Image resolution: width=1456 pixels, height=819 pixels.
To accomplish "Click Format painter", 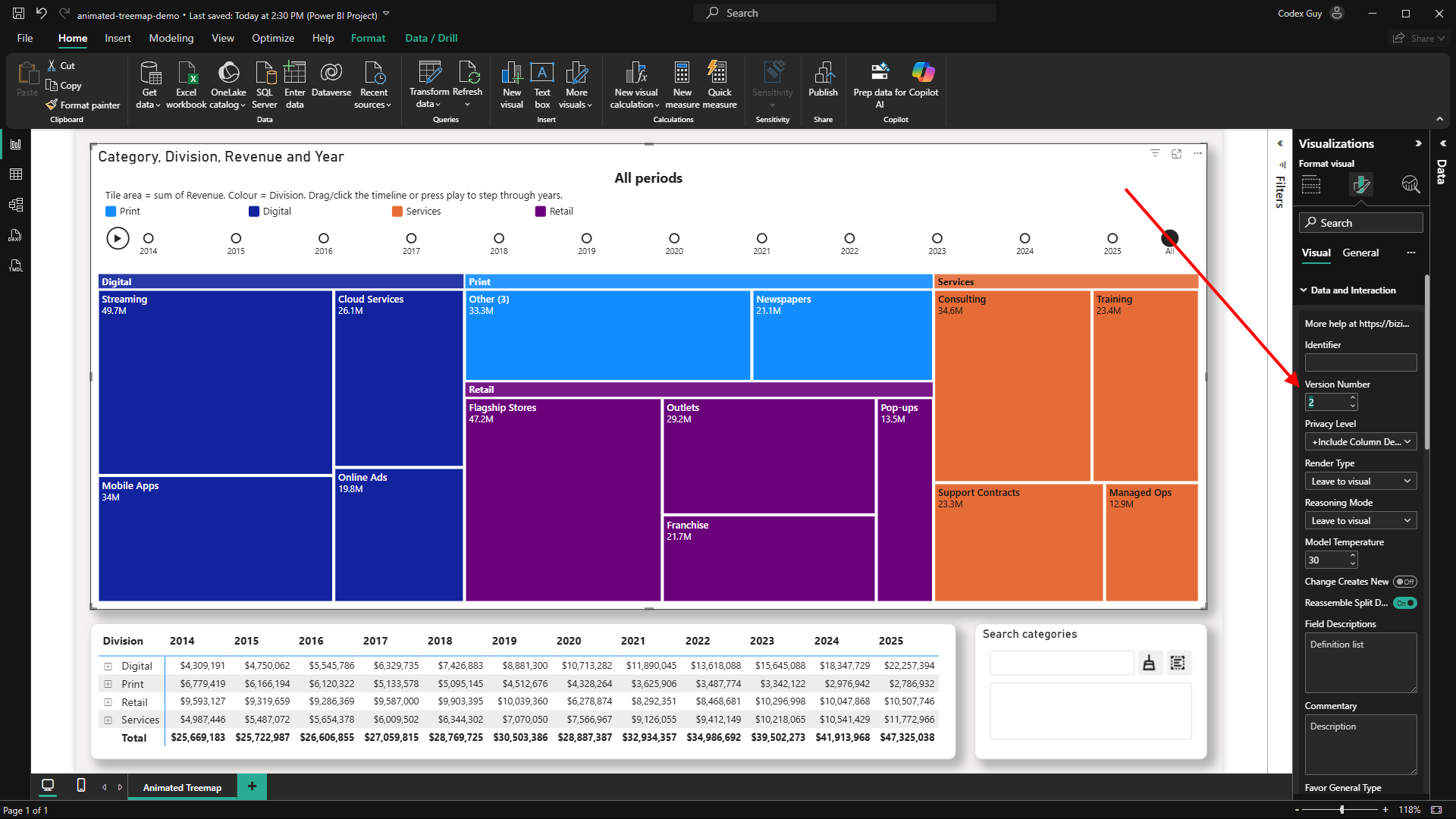I will tap(83, 105).
